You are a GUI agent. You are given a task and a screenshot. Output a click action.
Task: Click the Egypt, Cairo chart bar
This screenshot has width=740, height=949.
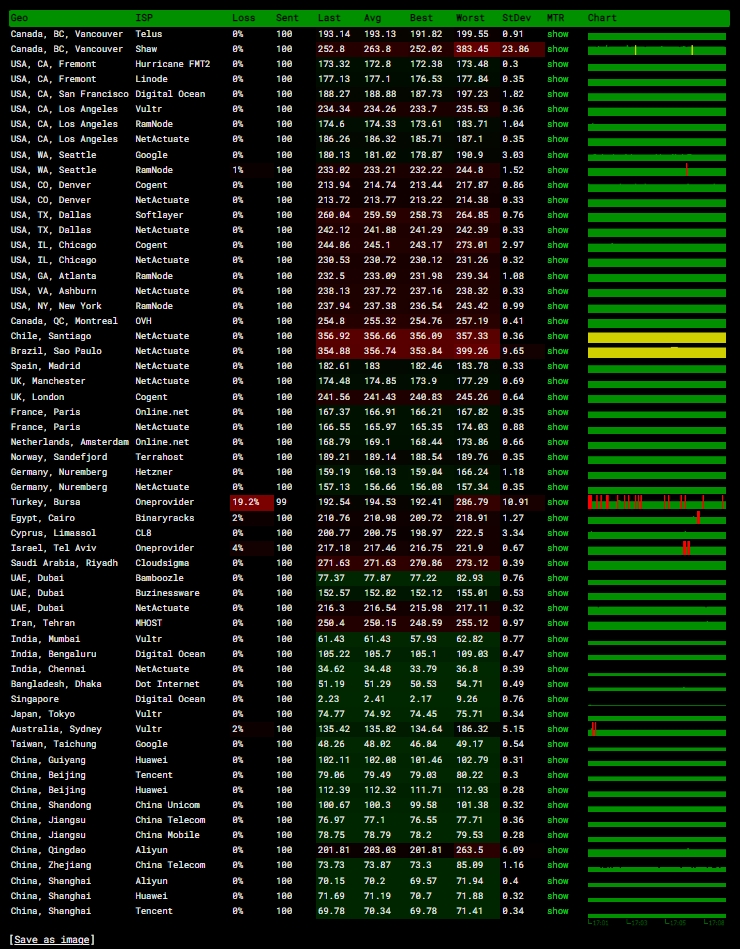point(657,519)
